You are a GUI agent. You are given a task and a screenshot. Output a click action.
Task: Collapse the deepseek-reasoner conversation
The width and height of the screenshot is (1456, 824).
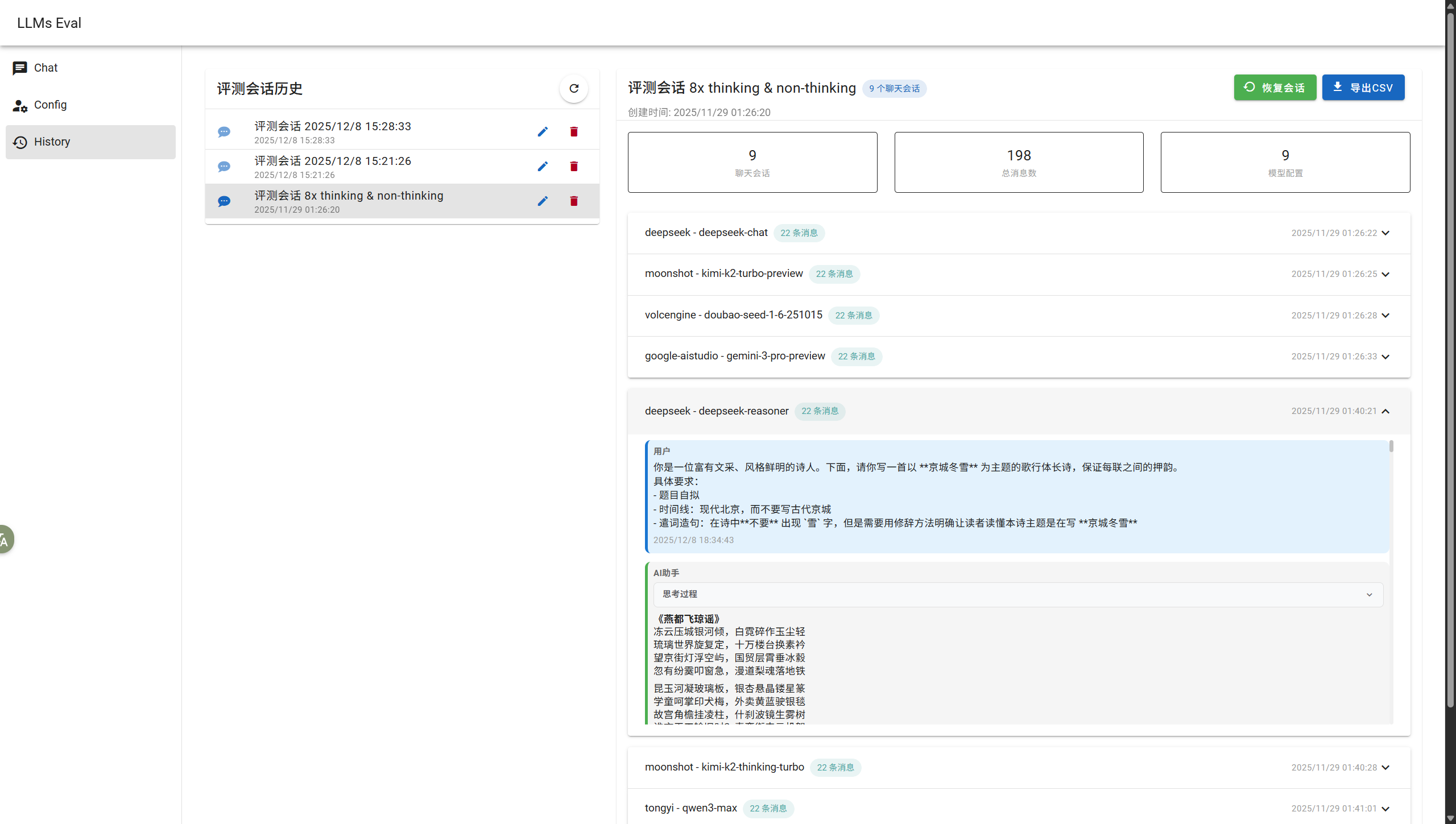pyautogui.click(x=1385, y=411)
